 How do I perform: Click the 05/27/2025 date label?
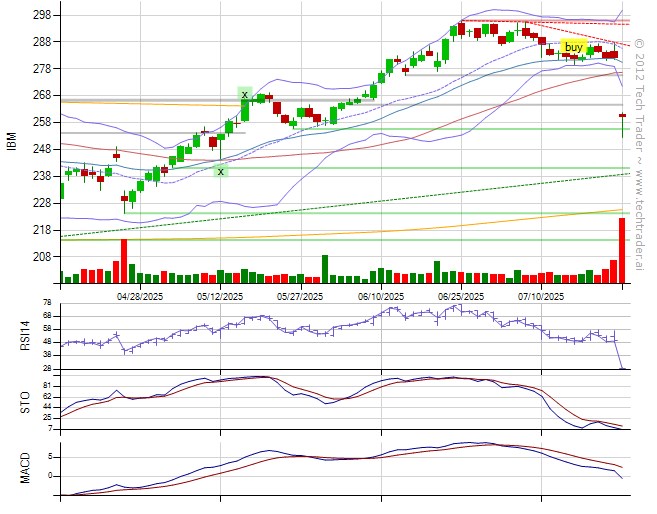[300, 297]
